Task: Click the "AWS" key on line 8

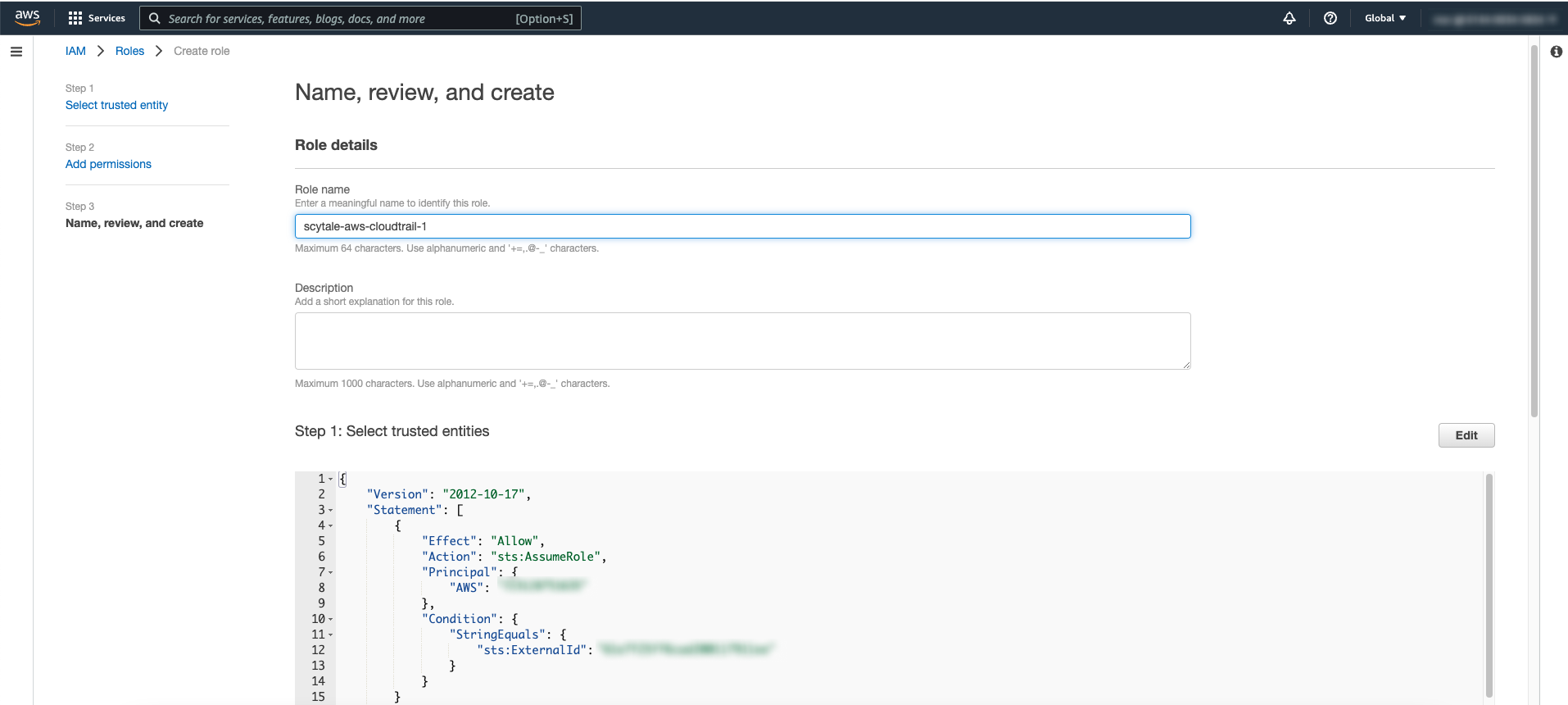Action: [466, 588]
